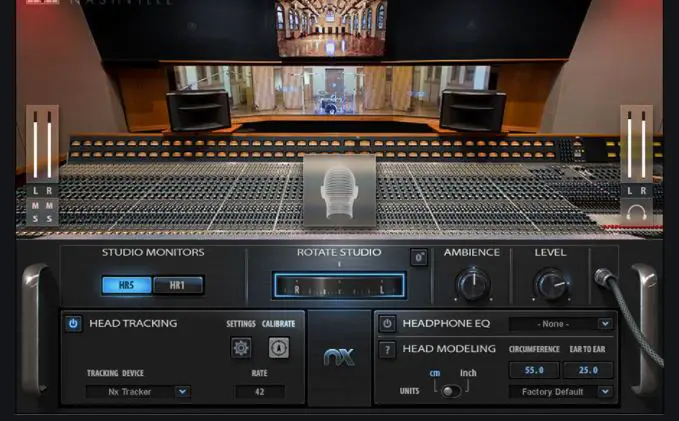The image size is (679, 421).
Task: Open head tracking settings gear icon
Action: 241,347
